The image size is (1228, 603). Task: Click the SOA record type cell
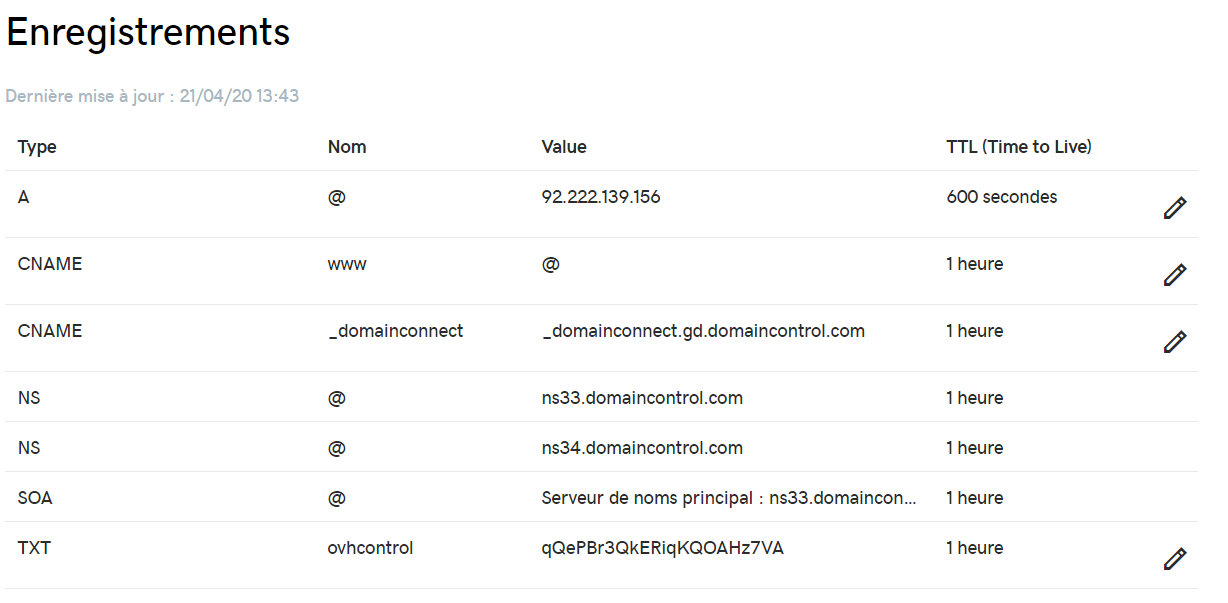tap(35, 498)
